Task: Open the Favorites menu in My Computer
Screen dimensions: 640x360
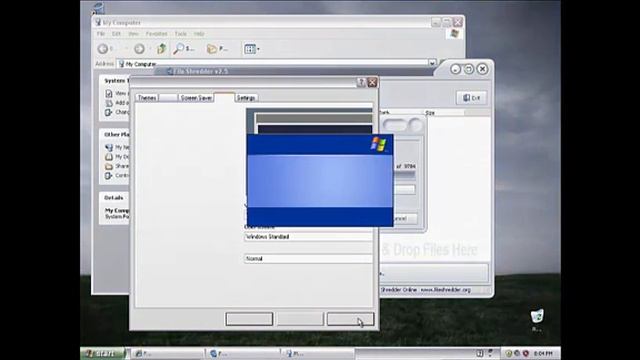Action: coord(156,34)
